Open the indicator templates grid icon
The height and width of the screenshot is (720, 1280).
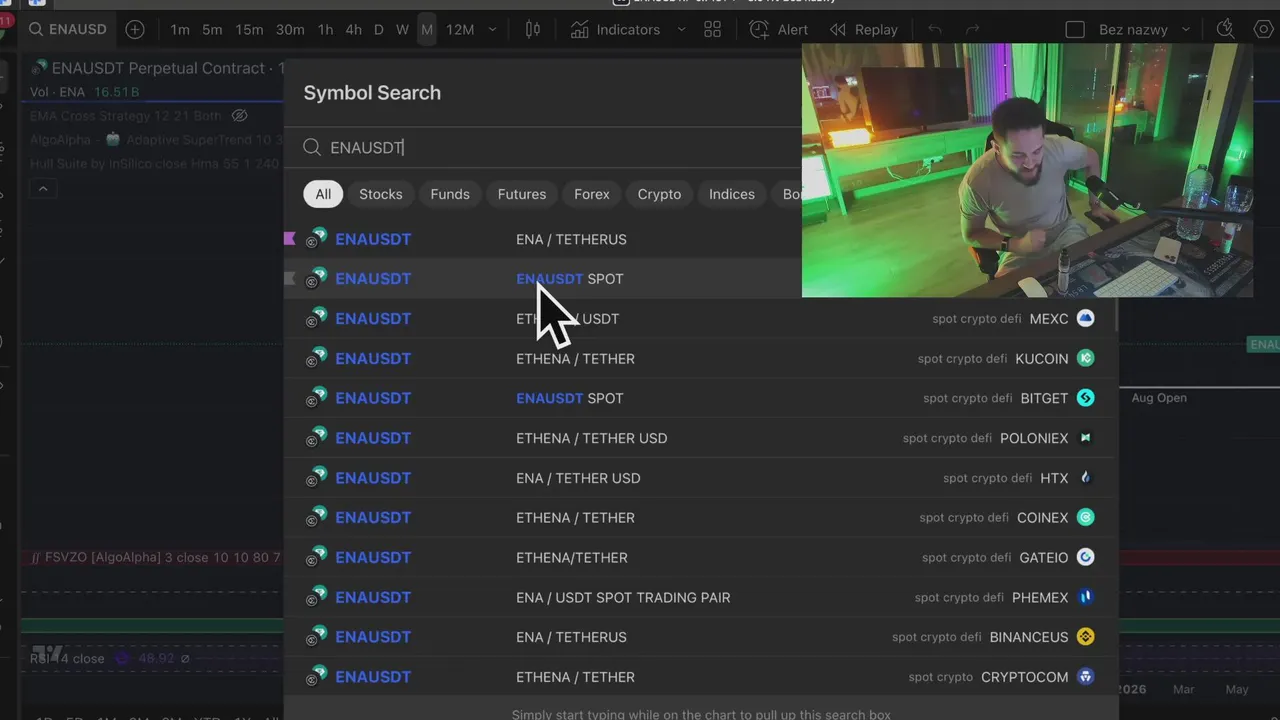(713, 30)
